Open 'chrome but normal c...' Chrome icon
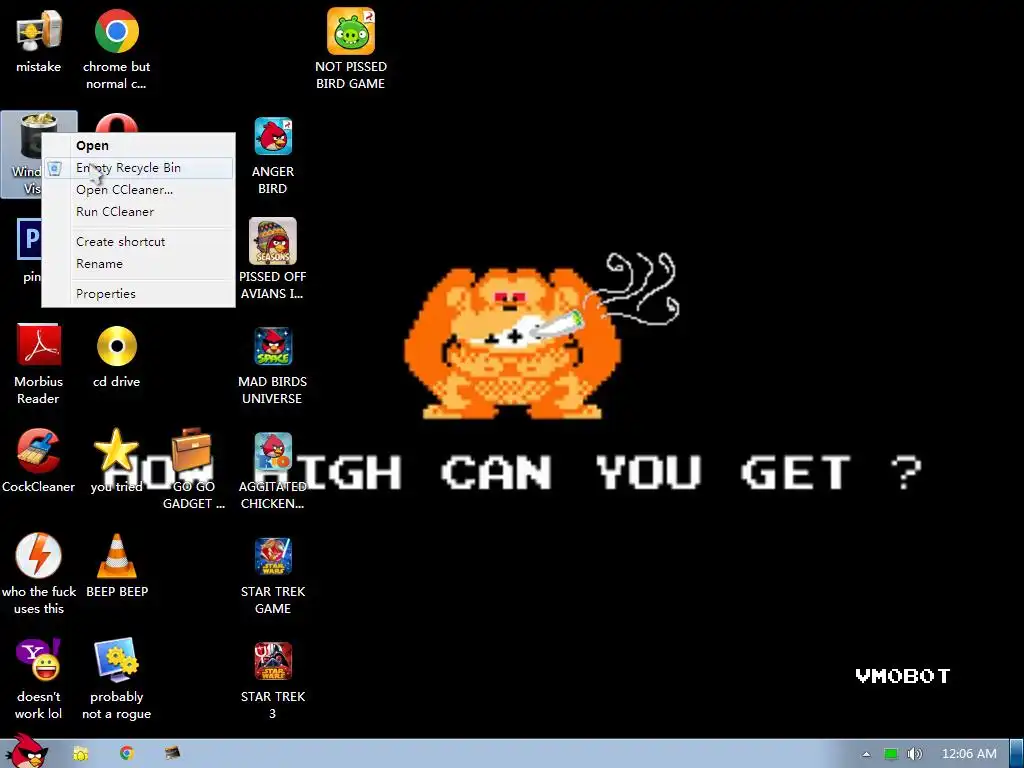This screenshot has width=1024, height=768. pos(116,31)
